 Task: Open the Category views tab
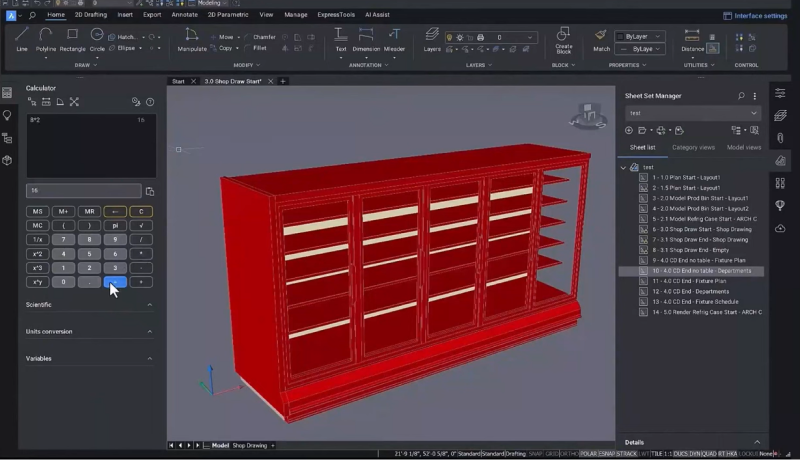tap(693, 147)
